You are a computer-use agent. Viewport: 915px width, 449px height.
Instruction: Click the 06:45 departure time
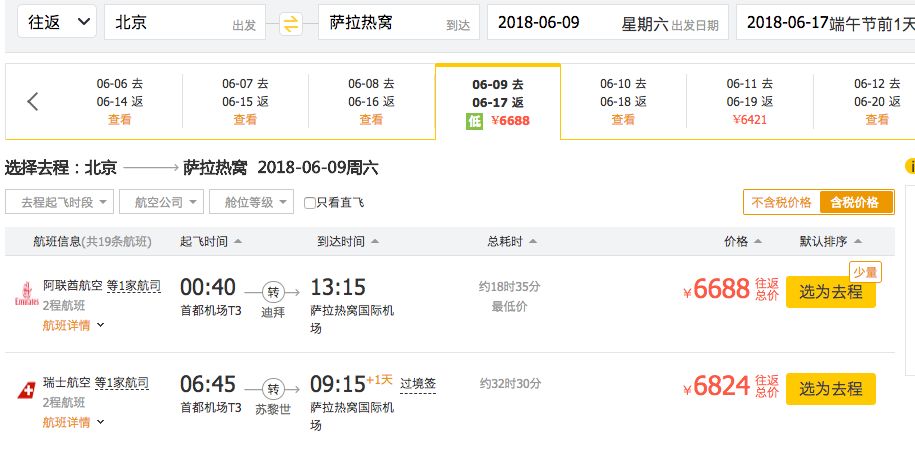tap(208, 384)
